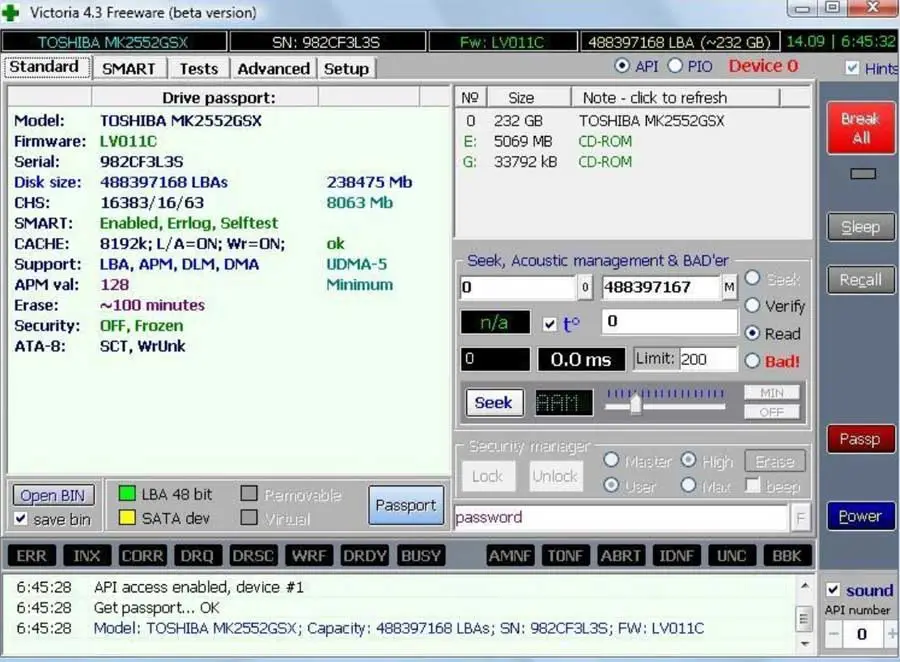Select the Seek radio option
This screenshot has width=900, height=662.
[x=752, y=278]
